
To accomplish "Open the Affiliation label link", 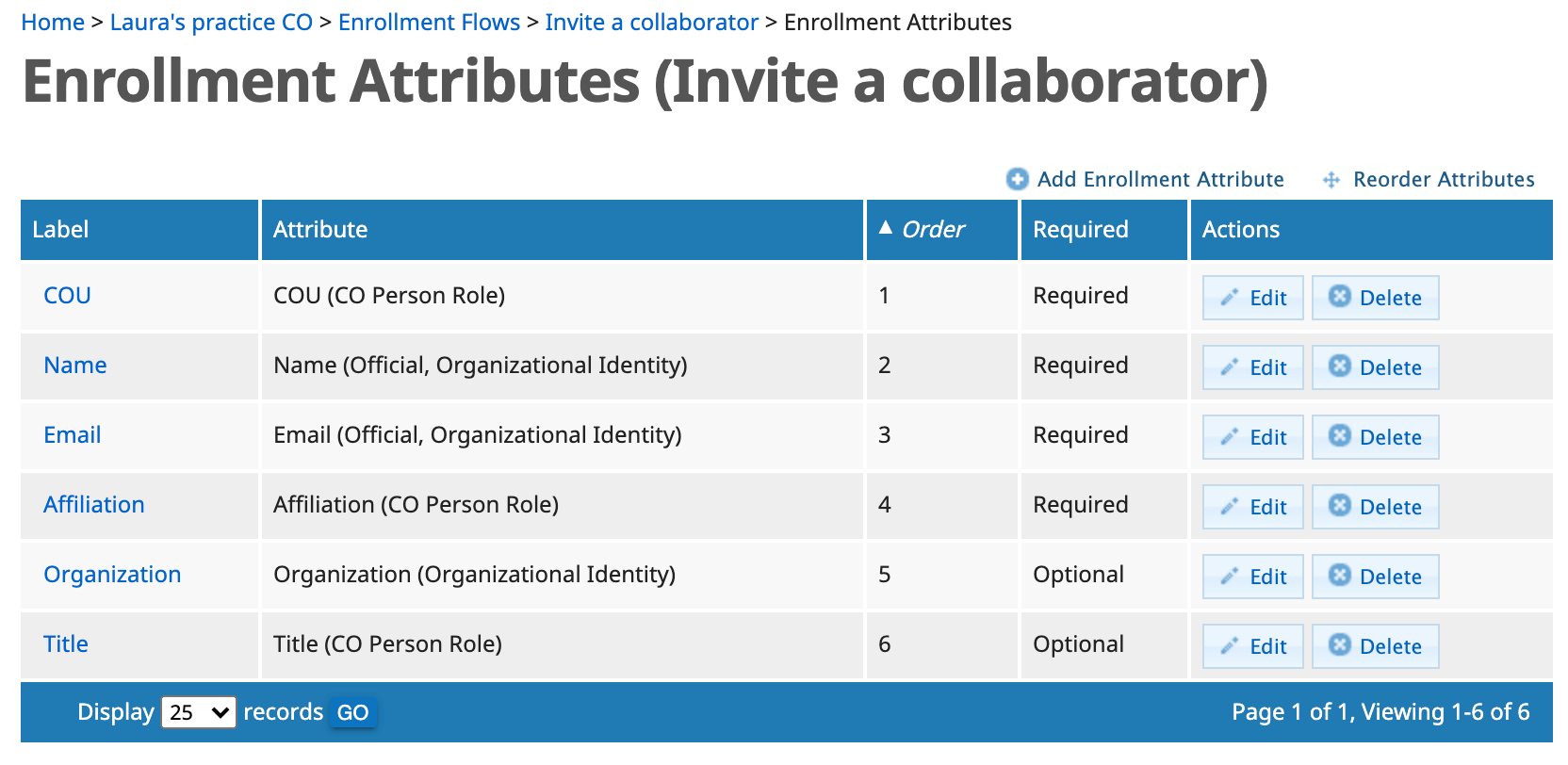I will (x=94, y=505).
